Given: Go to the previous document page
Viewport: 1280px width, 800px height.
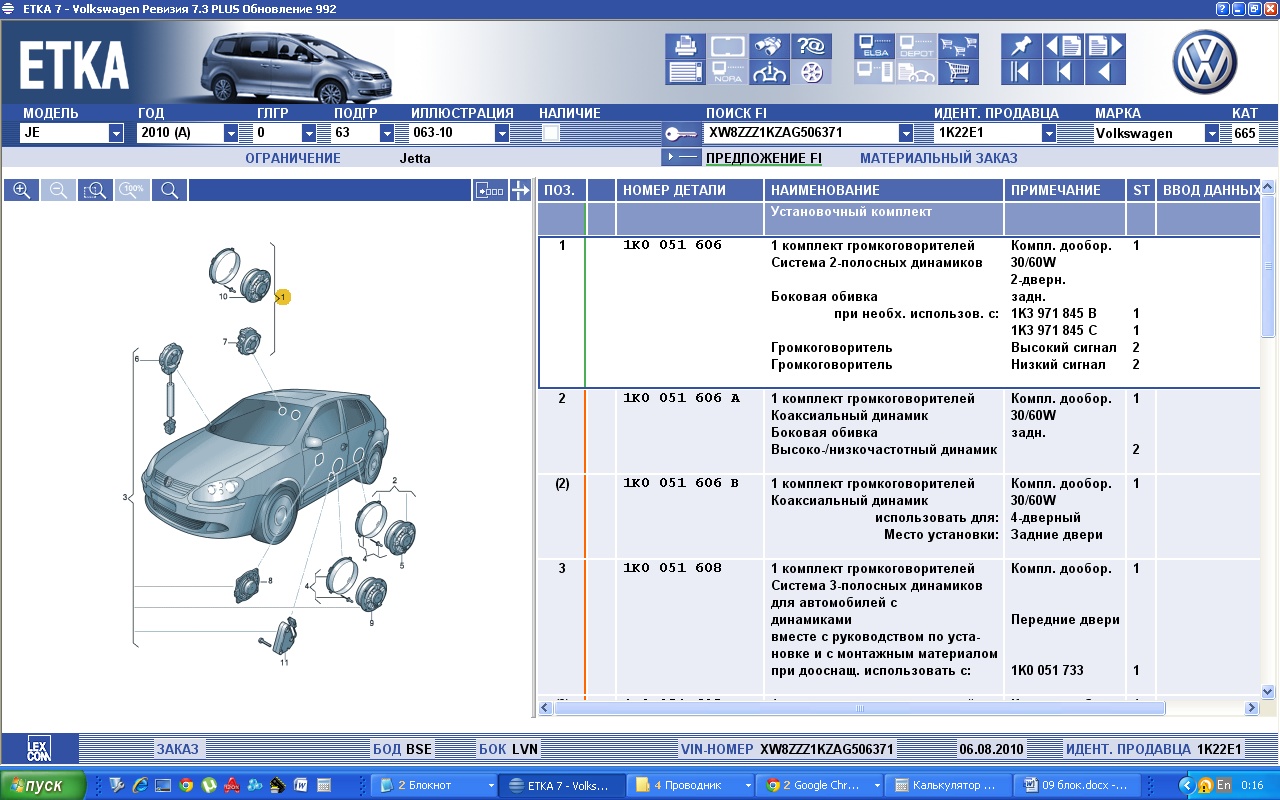Looking at the screenshot, I should tap(1064, 46).
